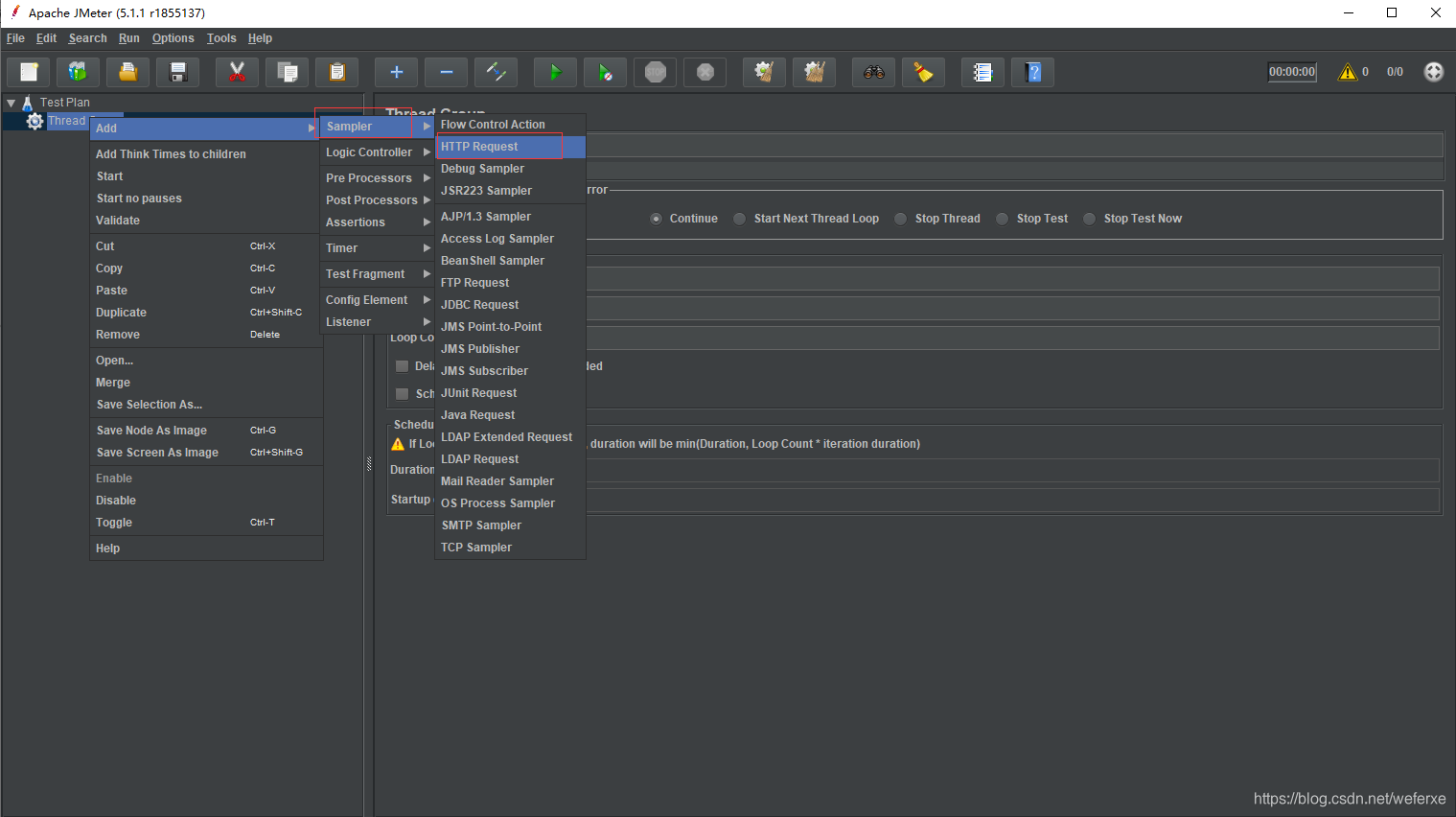Toggle the Scheduler checkbox
The width and height of the screenshot is (1456, 817).
coord(403,394)
